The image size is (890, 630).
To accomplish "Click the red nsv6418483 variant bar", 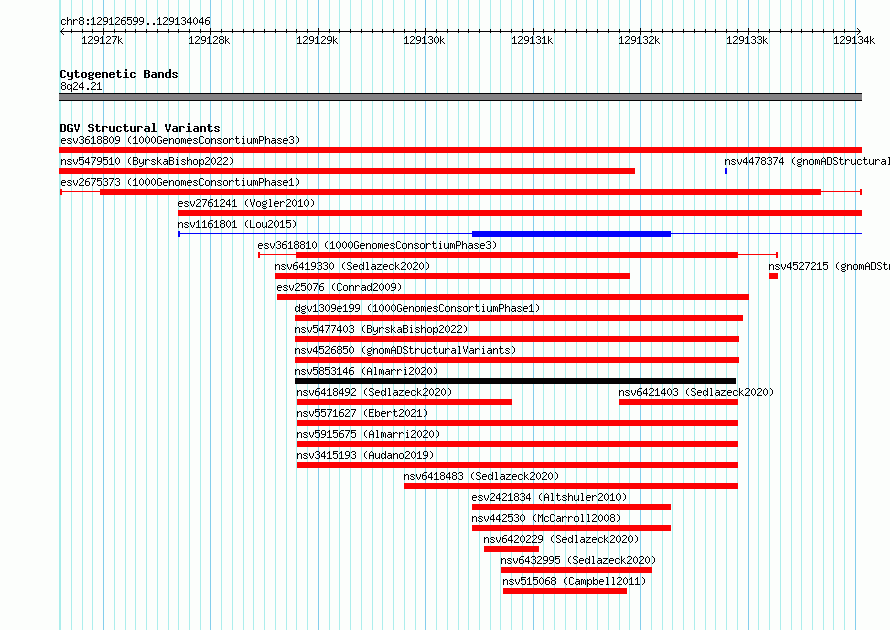I will [571, 486].
